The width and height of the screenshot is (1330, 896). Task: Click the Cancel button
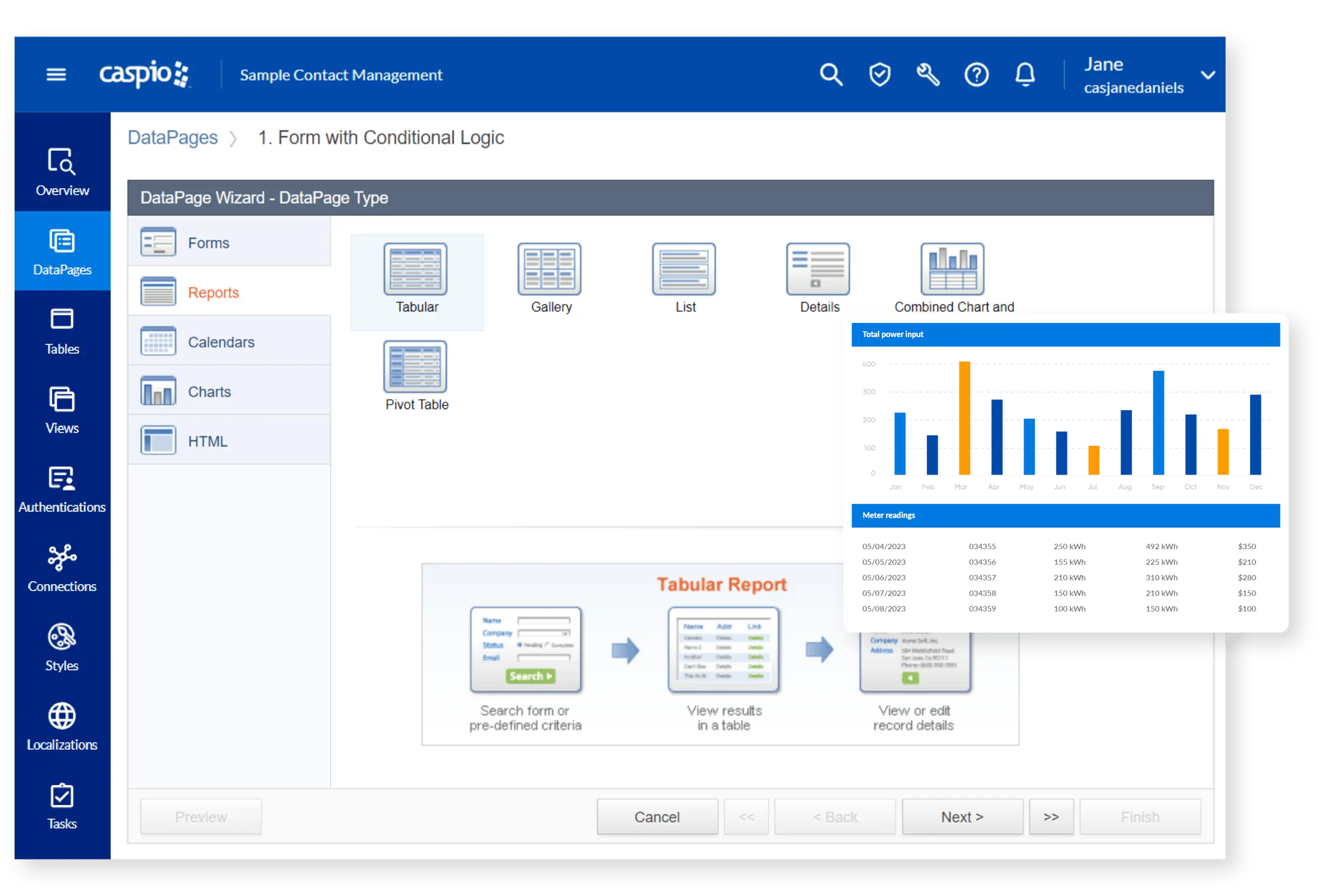click(657, 816)
